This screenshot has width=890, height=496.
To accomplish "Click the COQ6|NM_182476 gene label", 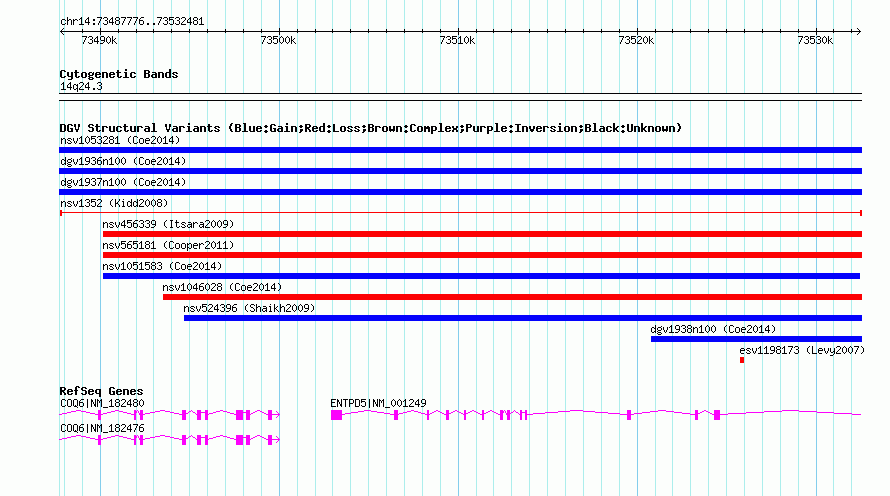I will click(102, 428).
